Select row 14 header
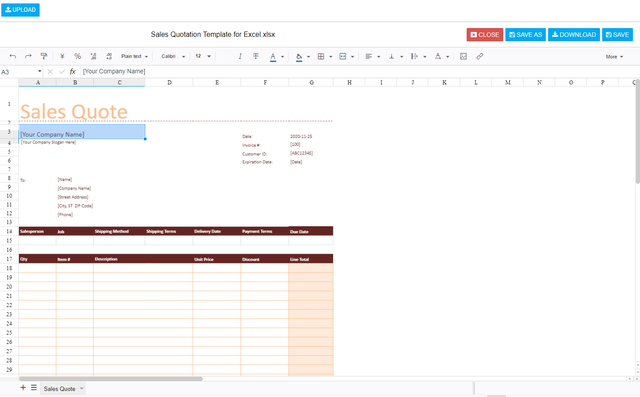 [9, 231]
